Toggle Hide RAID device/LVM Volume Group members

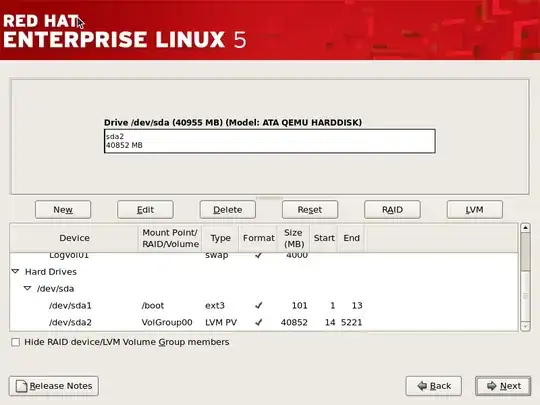click(15, 342)
